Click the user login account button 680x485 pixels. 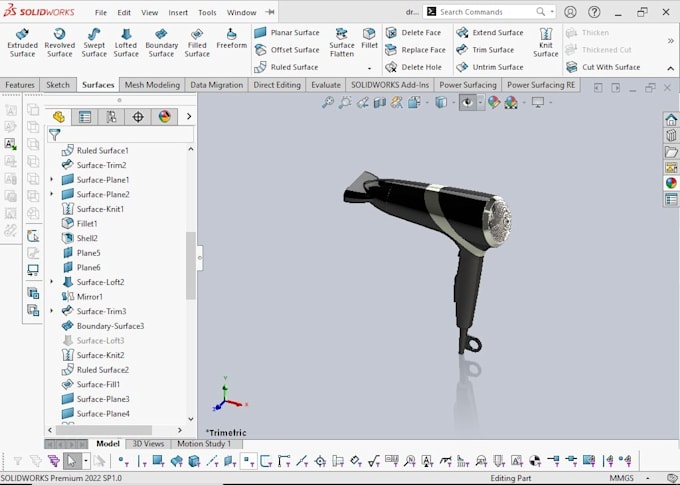[570, 12]
